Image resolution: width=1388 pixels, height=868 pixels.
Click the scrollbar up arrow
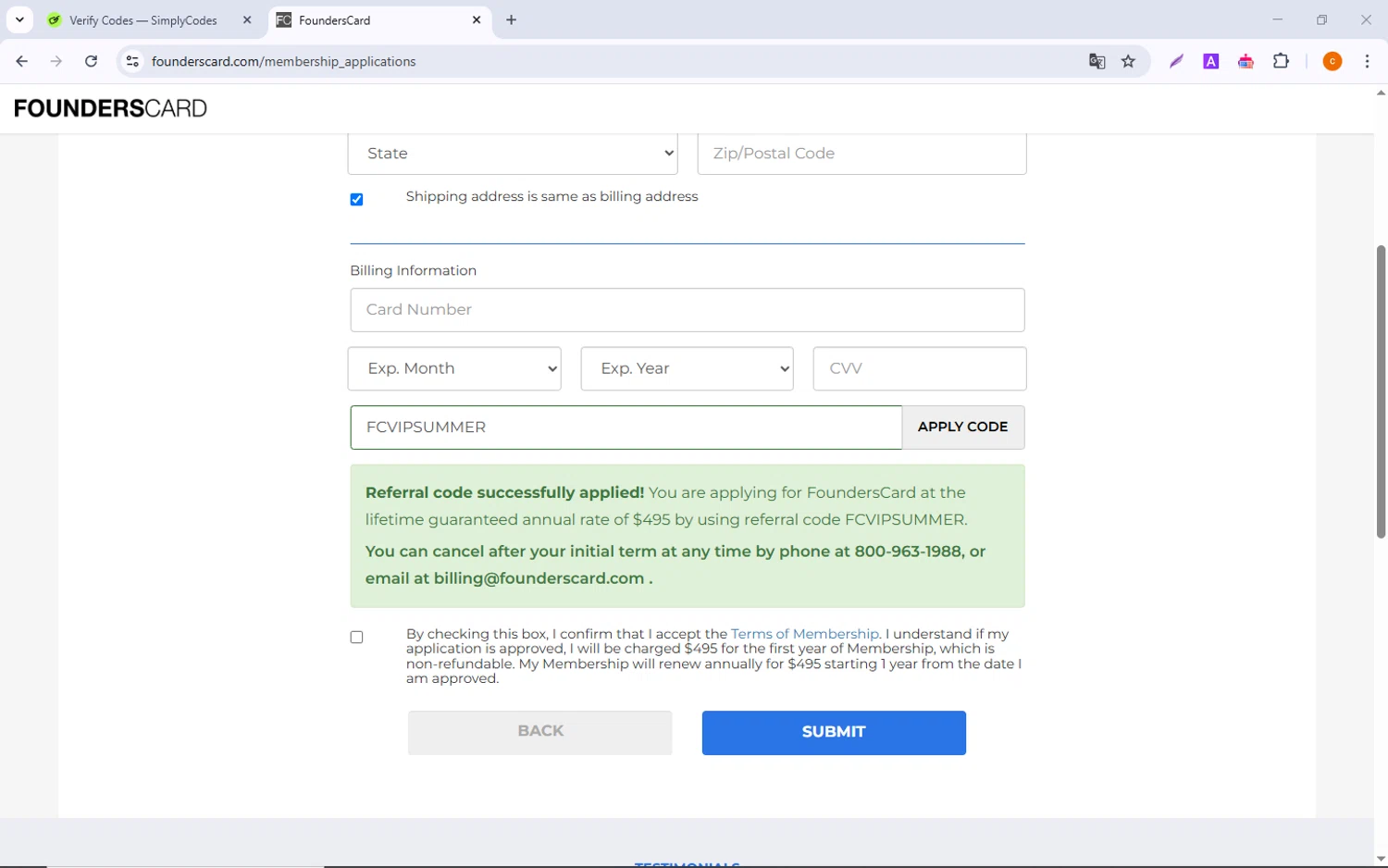[x=1381, y=93]
